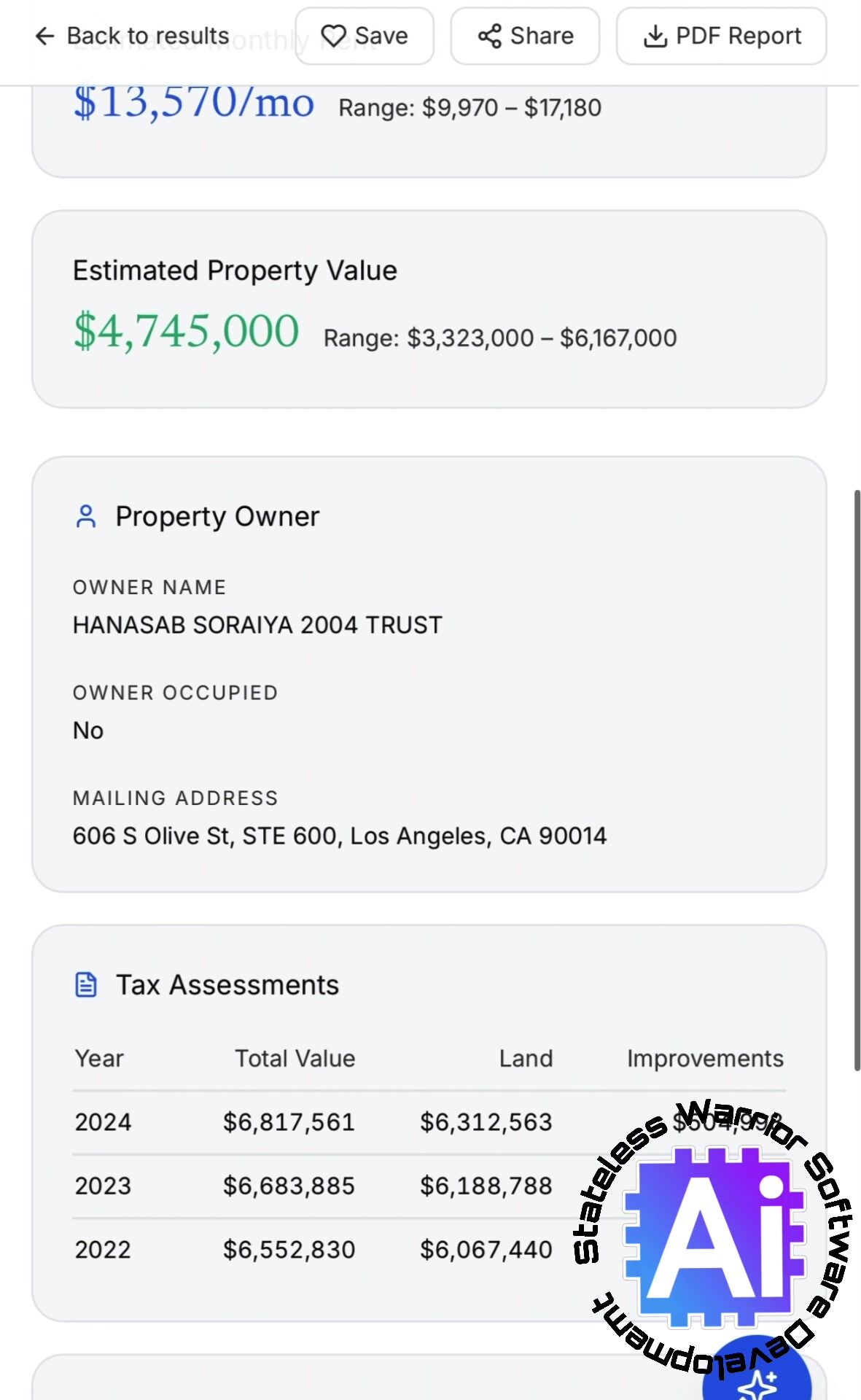
Task: Open the Share button
Action: (x=525, y=36)
